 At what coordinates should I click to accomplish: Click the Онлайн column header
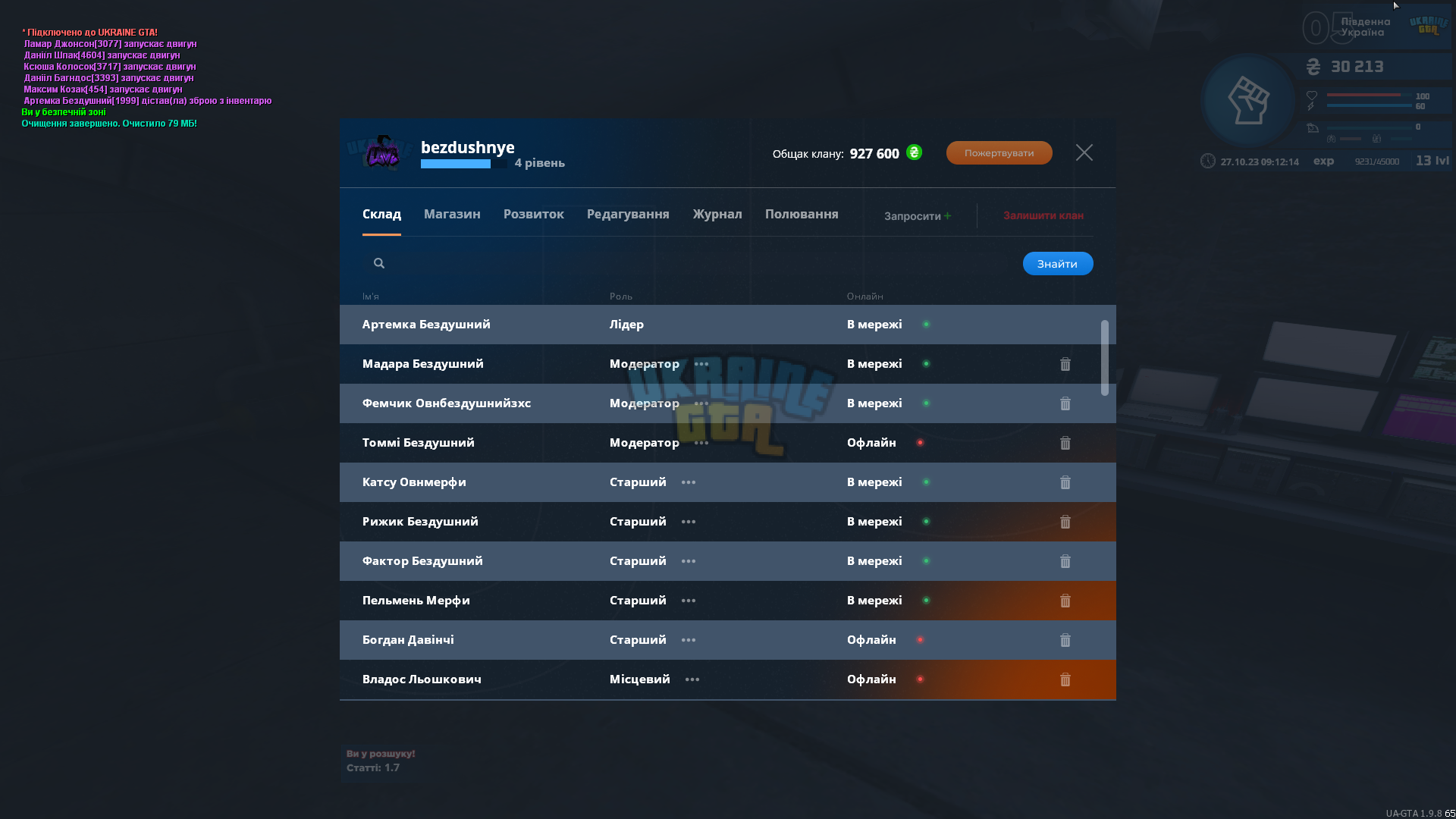click(865, 297)
